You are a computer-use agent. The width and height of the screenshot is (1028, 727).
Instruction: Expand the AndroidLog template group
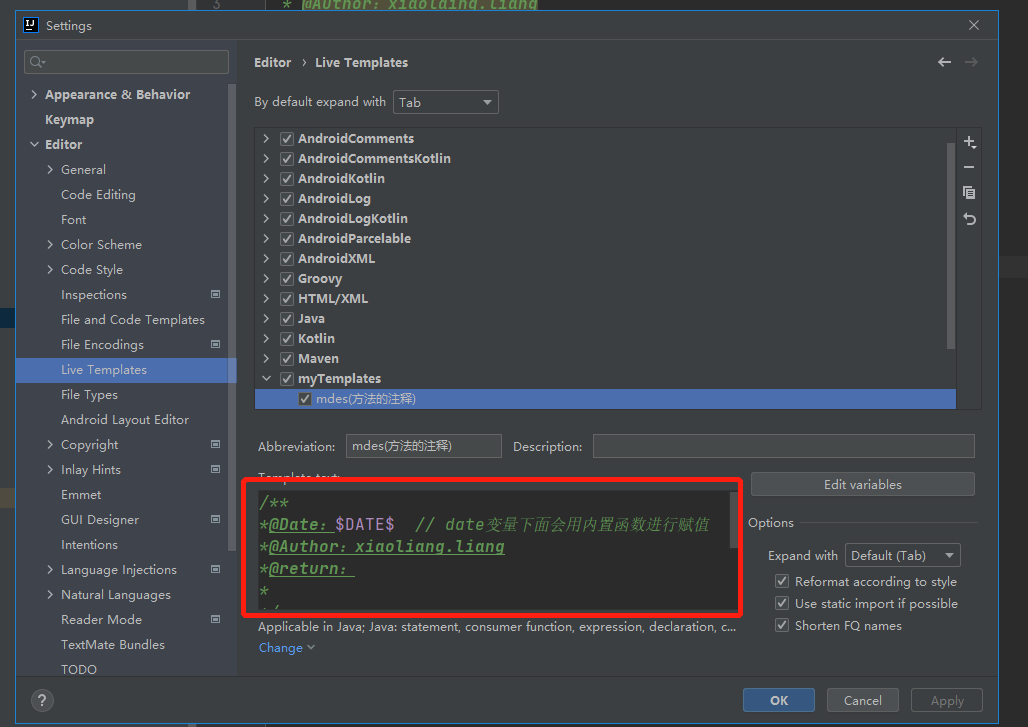(x=266, y=199)
